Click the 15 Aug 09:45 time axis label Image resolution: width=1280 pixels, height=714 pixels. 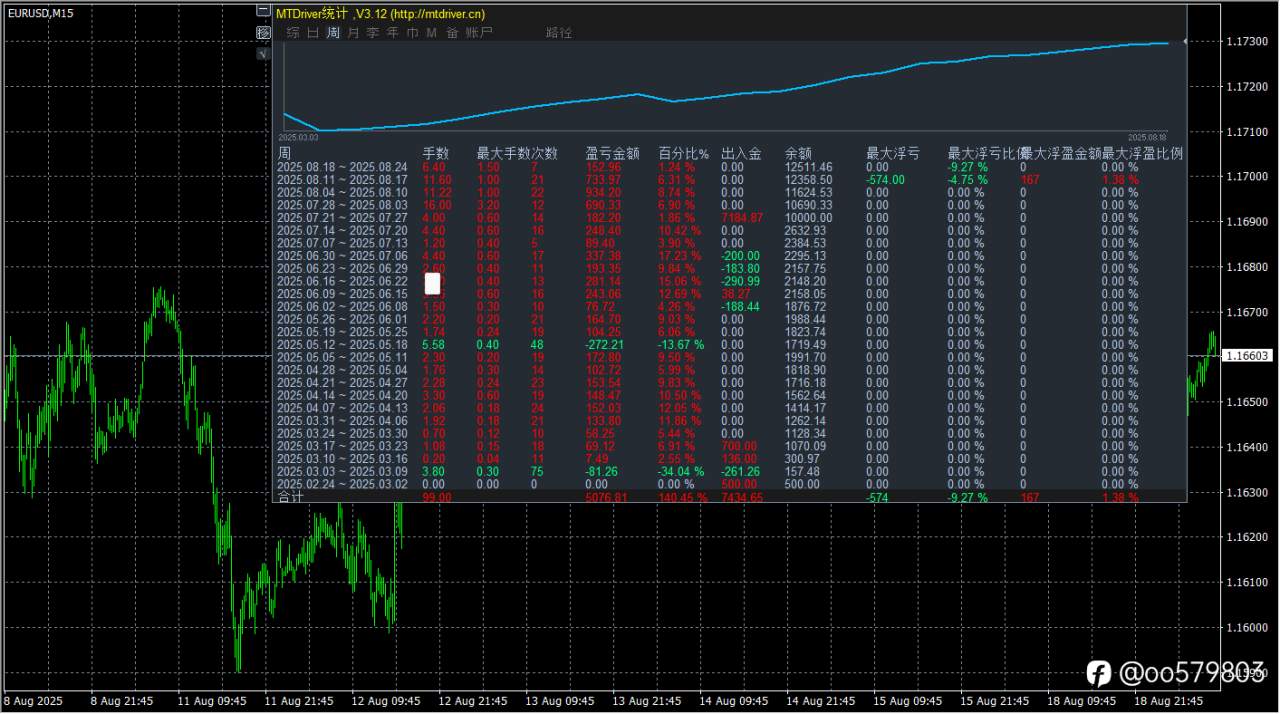pos(908,703)
